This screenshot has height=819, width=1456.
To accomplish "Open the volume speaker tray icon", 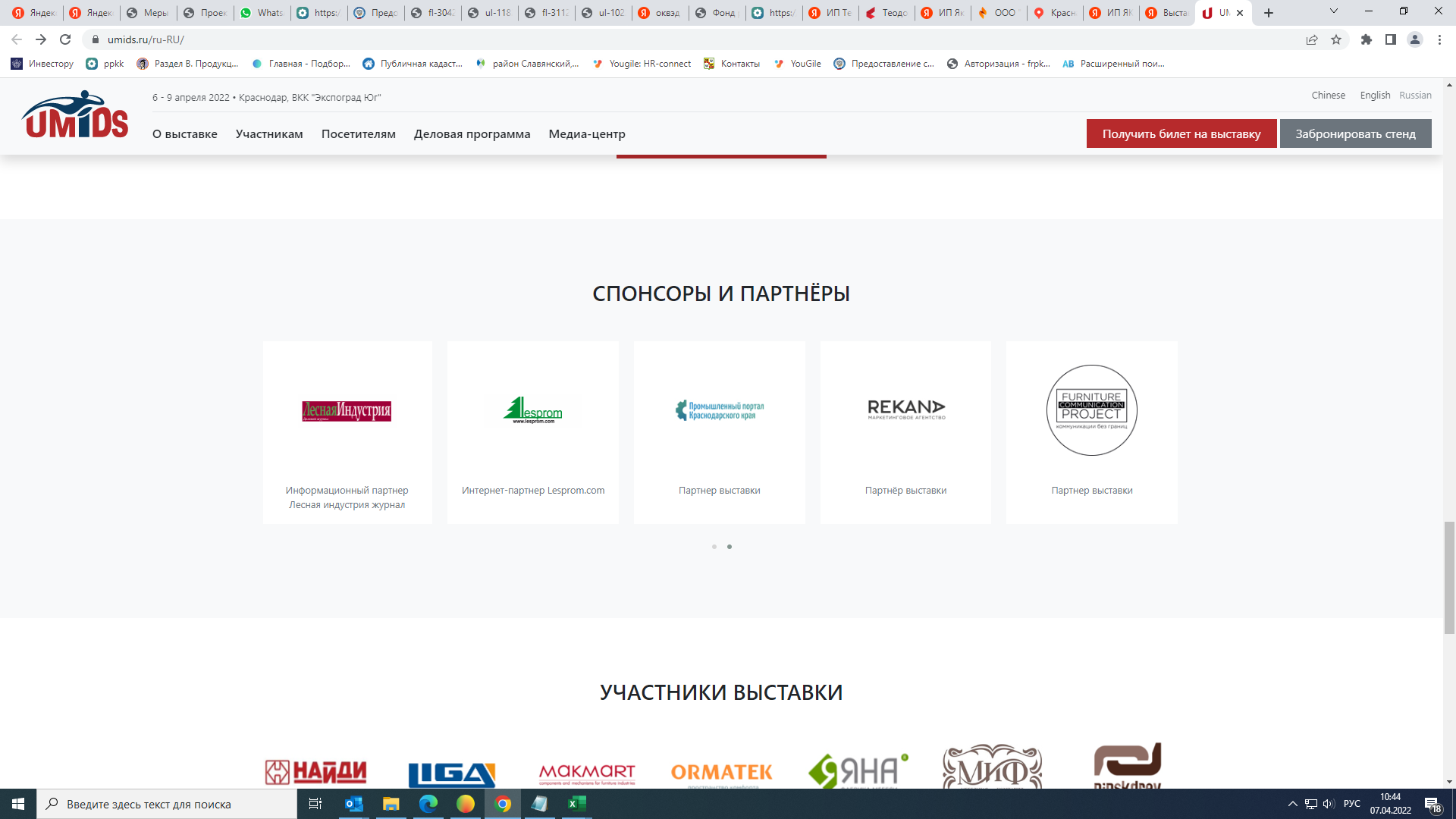I will pyautogui.click(x=1329, y=804).
